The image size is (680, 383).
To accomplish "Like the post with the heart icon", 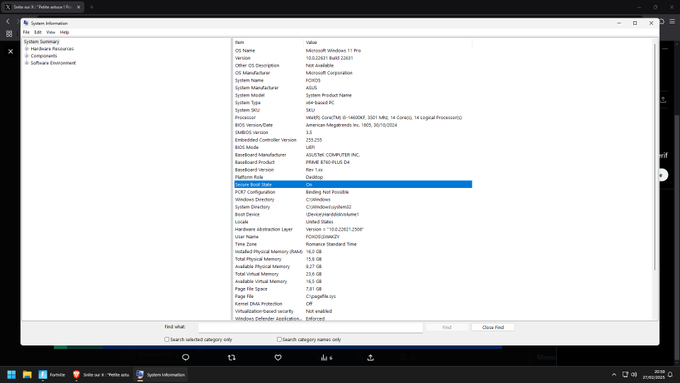I will 278,357.
